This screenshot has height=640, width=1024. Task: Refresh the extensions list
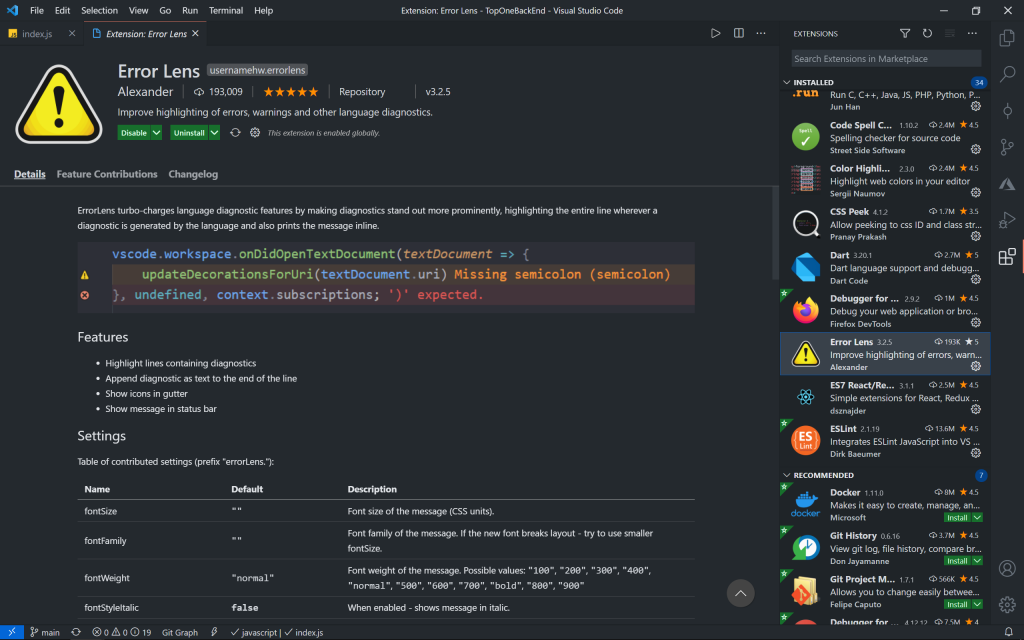927,33
